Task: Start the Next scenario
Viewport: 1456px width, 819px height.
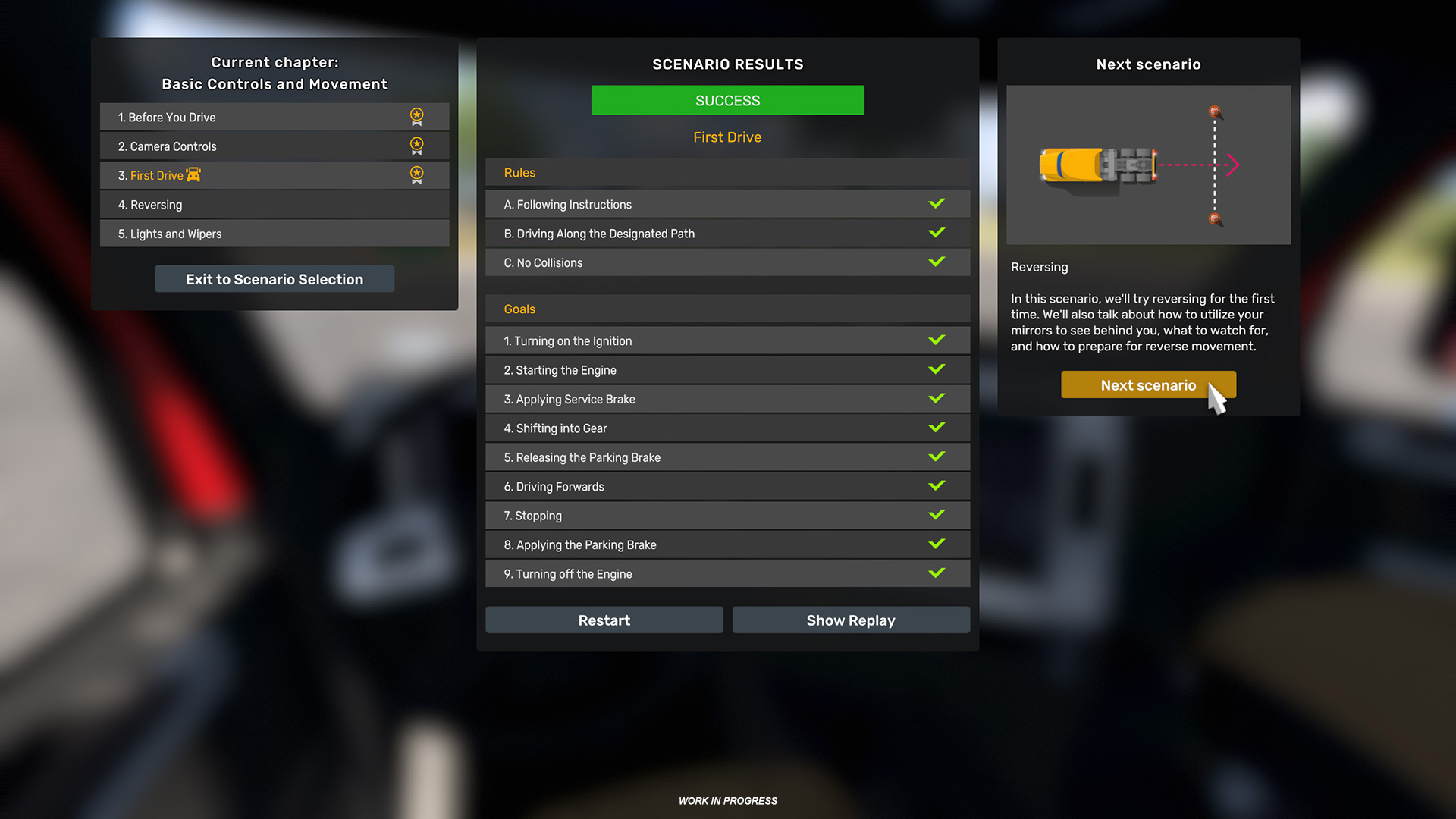Action: click(x=1148, y=385)
